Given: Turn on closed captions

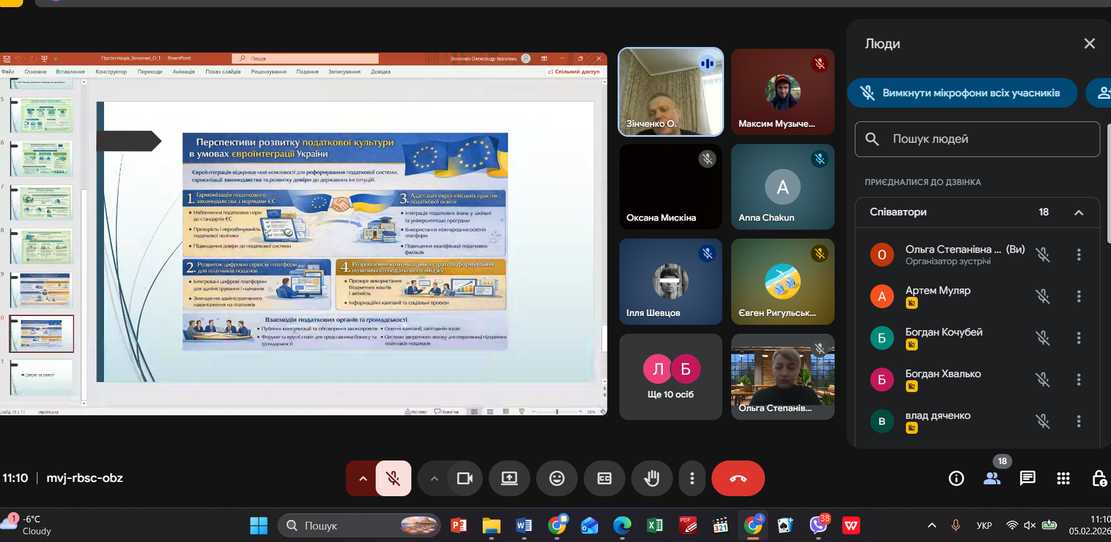Looking at the screenshot, I should coord(604,479).
